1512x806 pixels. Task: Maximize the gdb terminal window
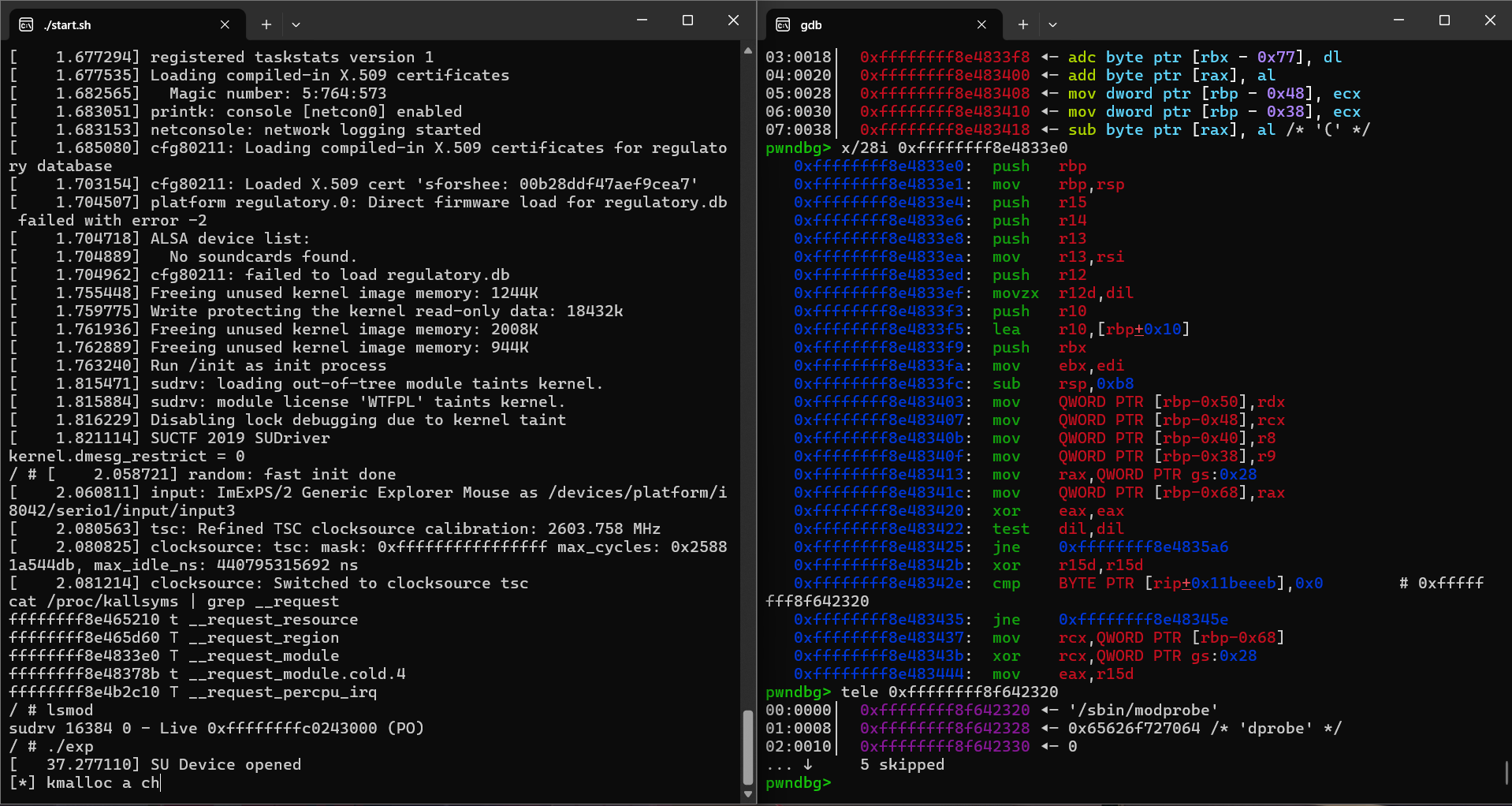coord(1444,20)
